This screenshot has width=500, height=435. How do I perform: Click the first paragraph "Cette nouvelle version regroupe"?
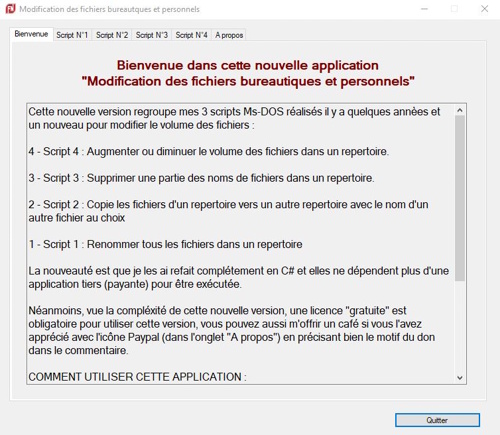point(234,118)
